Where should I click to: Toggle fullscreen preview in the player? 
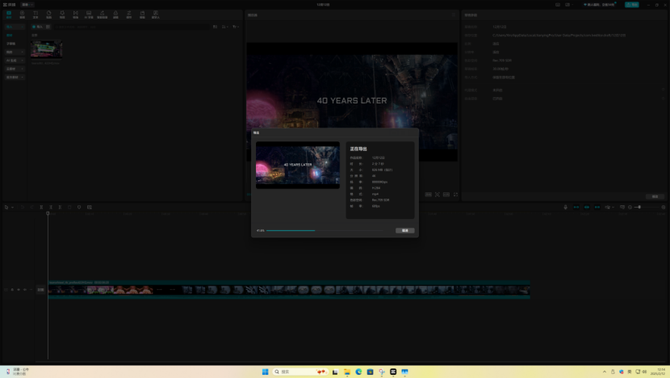tap(455, 194)
